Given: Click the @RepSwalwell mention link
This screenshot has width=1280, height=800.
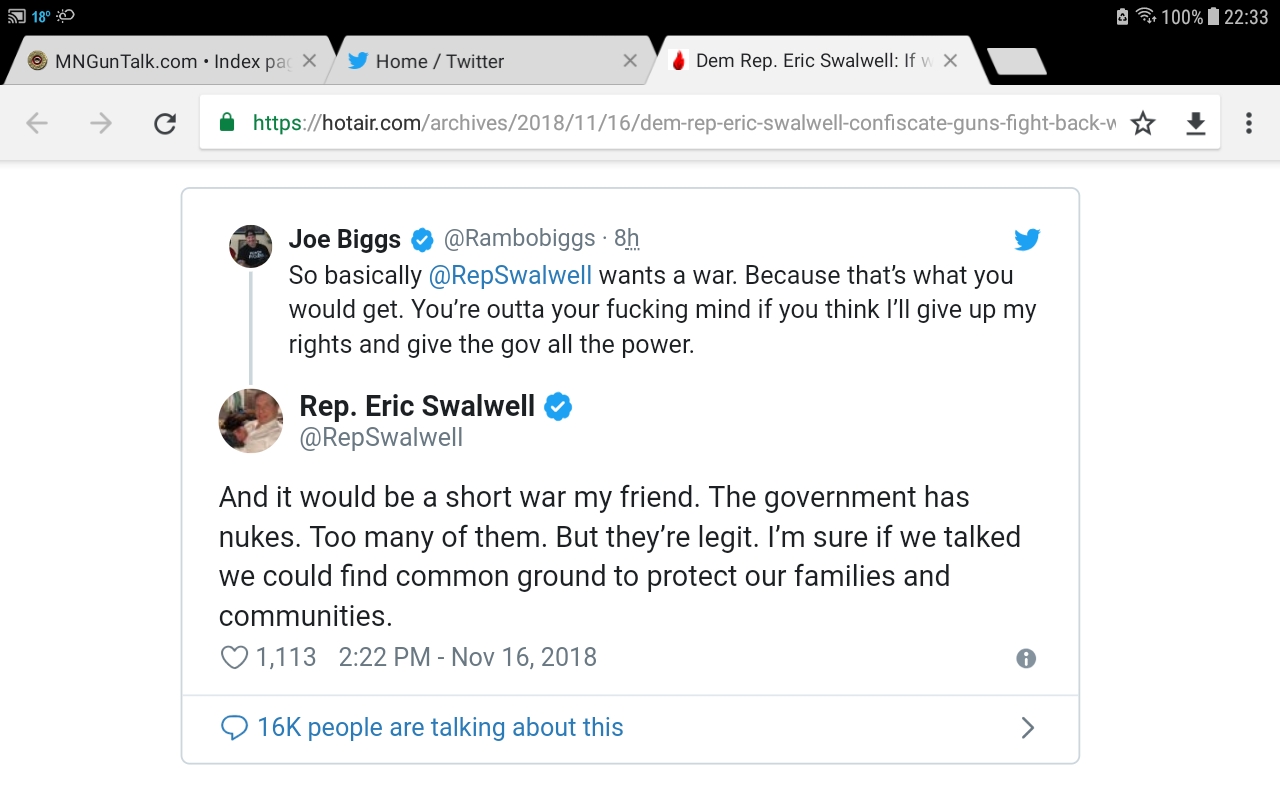Looking at the screenshot, I should point(510,275).
